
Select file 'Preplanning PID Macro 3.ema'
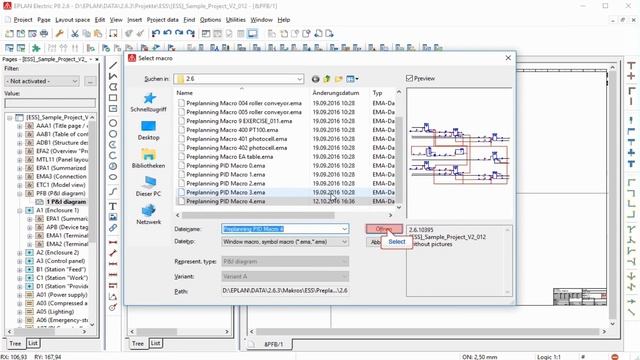[226, 192]
